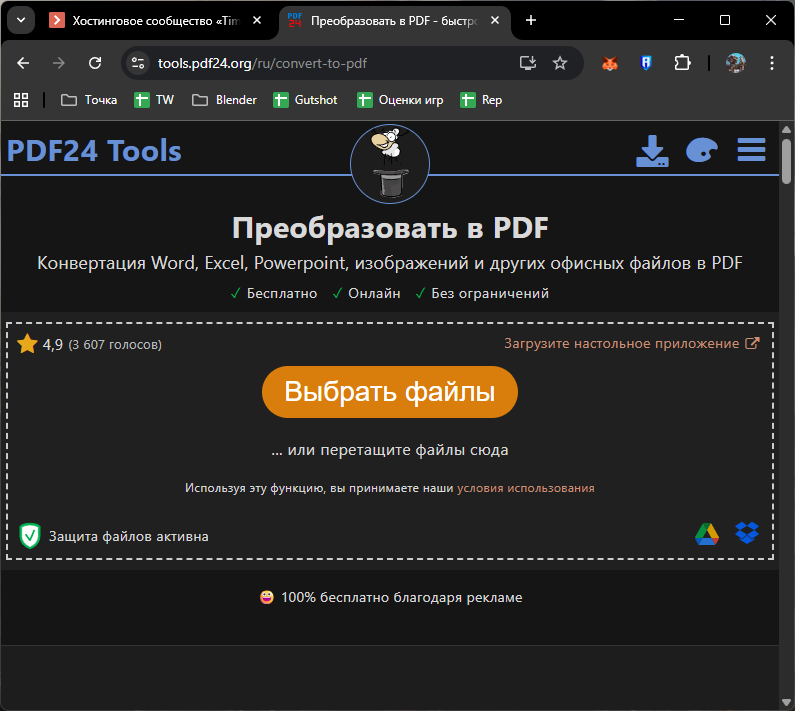Open the MetaMask fox extension
The width and height of the screenshot is (795, 711).
[609, 63]
